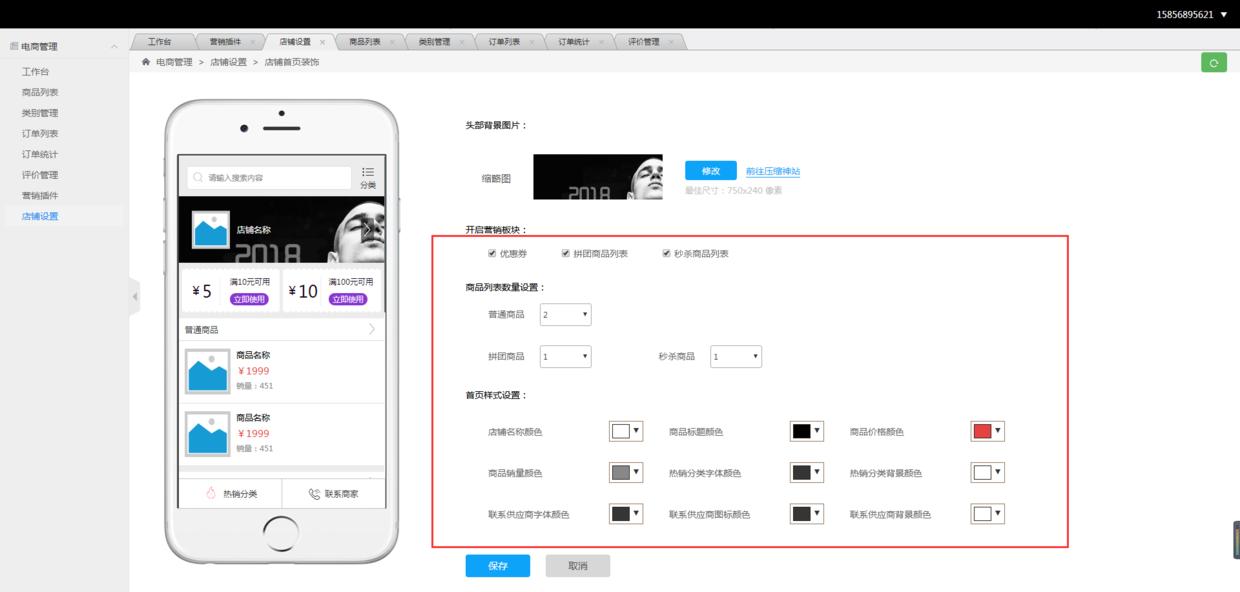Image resolution: width=1240 pixels, height=592 pixels.
Task: Click the 普通商品 right chevron in preview
Action: click(372, 329)
